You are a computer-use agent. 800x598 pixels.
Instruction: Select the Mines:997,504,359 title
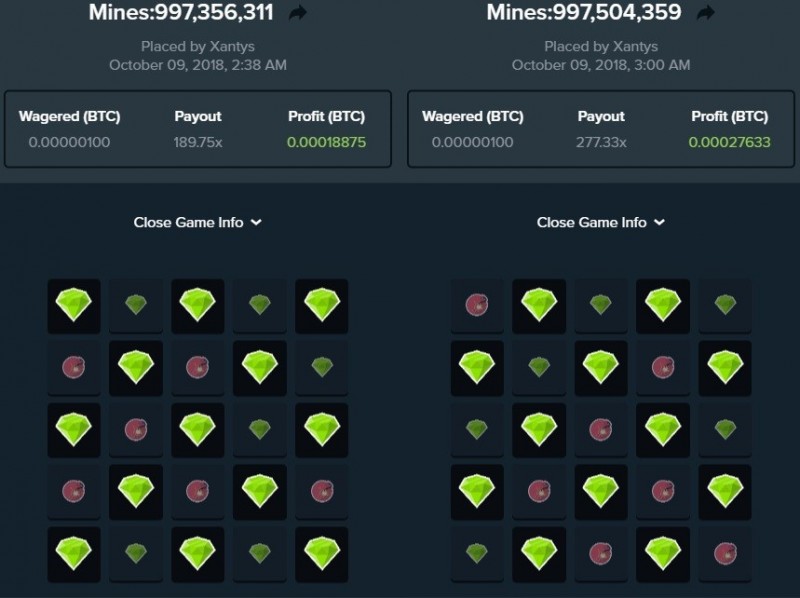pyautogui.click(x=584, y=12)
